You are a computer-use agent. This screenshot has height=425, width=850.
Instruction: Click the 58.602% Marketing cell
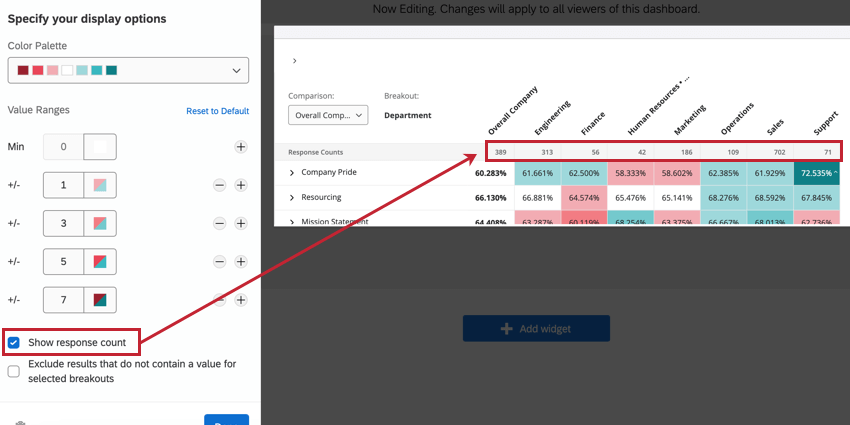[x=677, y=173]
